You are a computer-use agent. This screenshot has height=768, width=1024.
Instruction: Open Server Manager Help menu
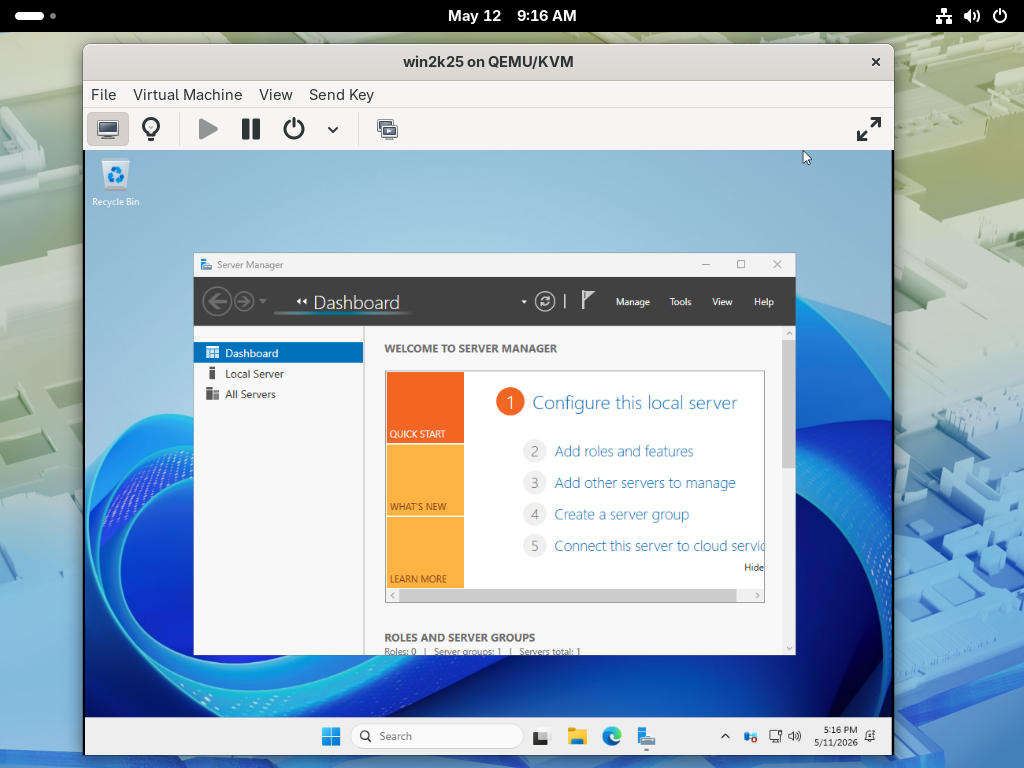763,302
